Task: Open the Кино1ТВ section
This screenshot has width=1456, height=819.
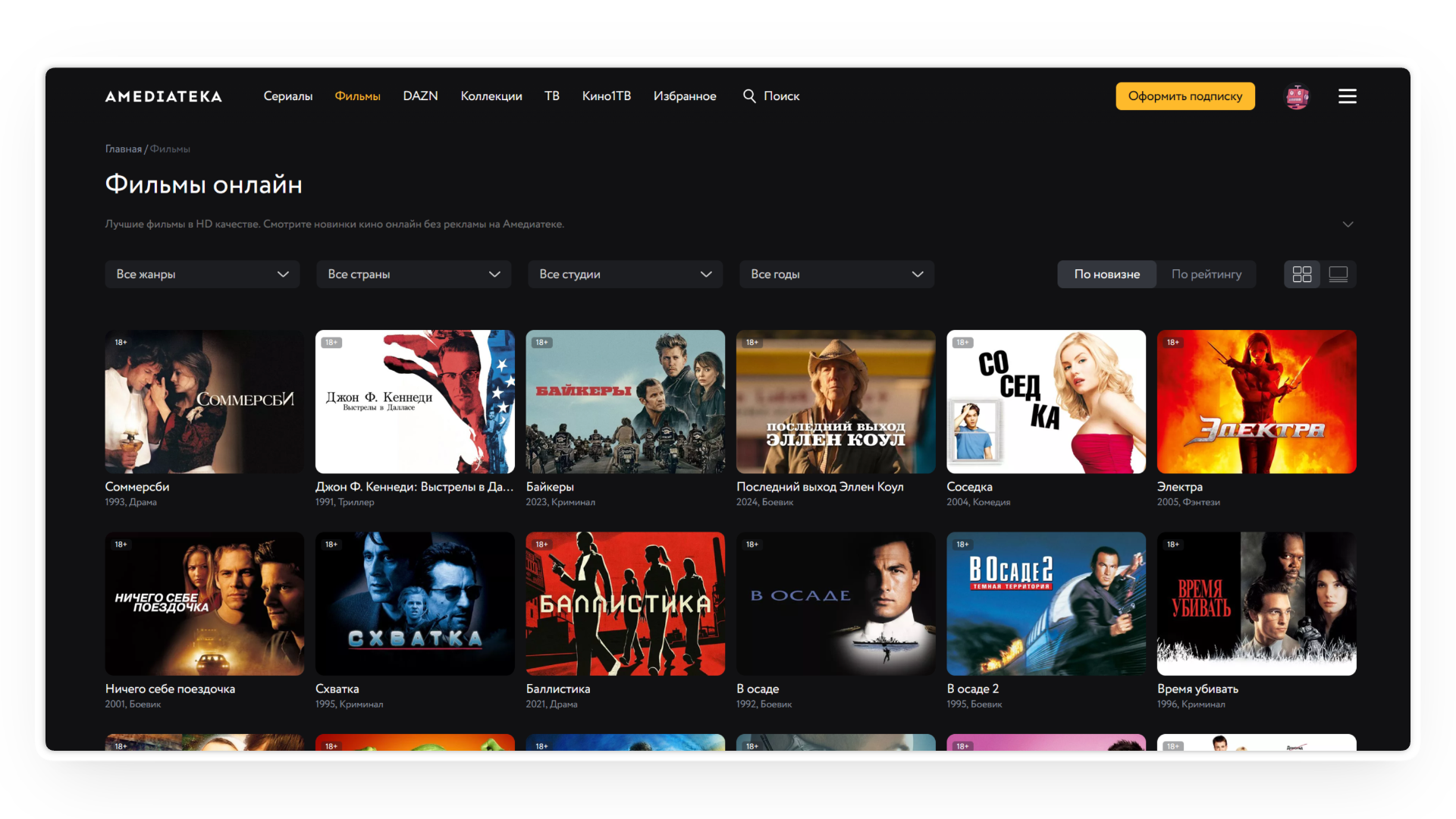Action: pyautogui.click(x=607, y=96)
